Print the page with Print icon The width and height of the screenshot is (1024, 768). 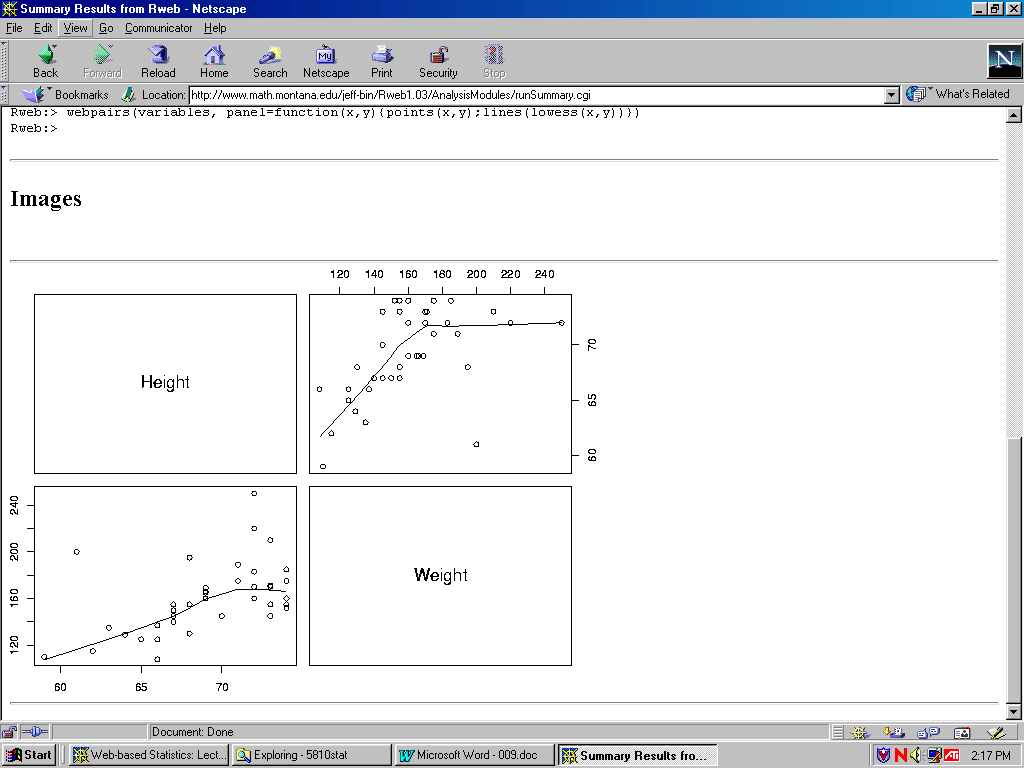(382, 61)
